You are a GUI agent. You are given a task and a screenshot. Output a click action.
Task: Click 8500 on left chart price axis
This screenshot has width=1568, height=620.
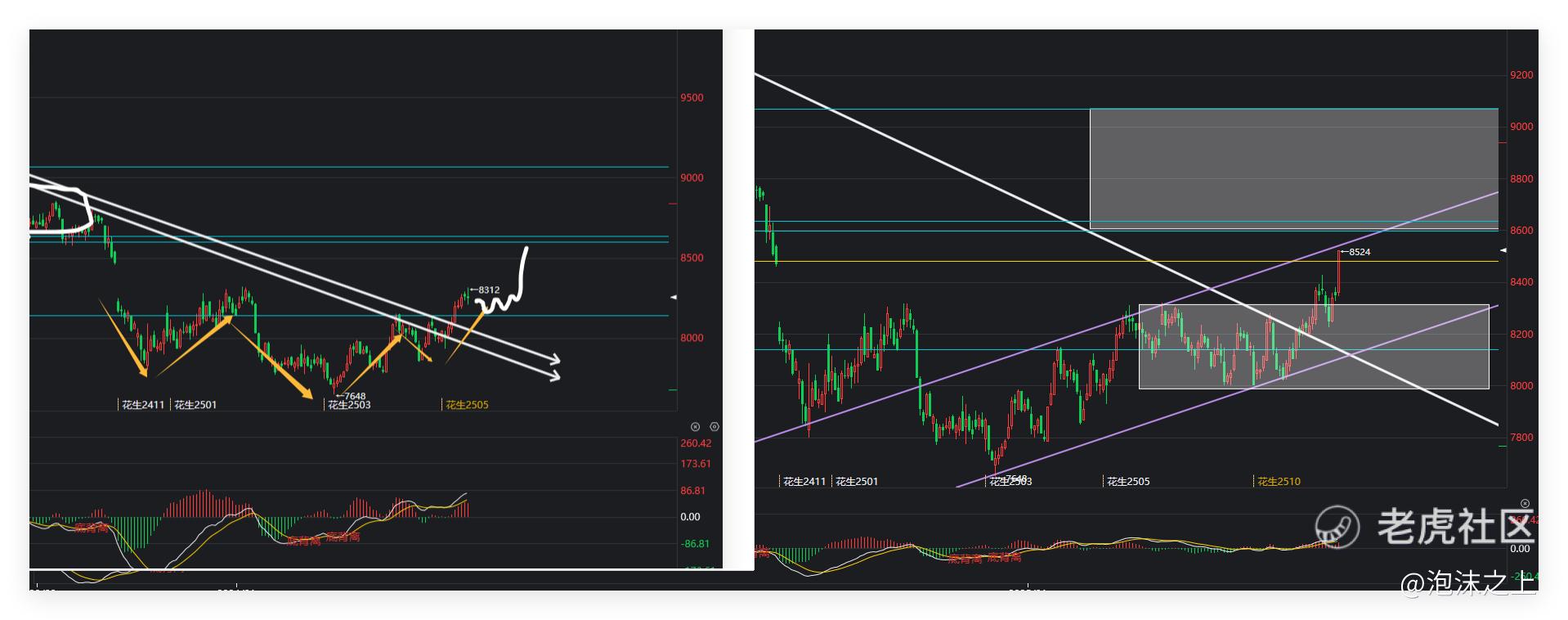(x=692, y=258)
